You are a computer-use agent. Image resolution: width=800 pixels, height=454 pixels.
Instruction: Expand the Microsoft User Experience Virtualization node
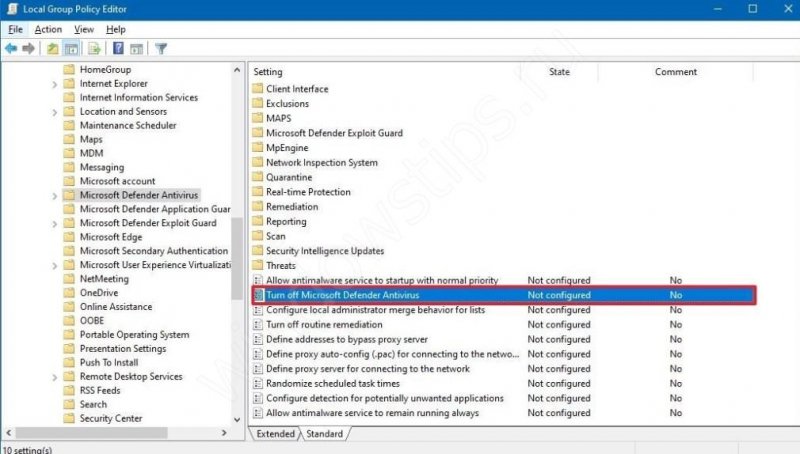[55, 265]
